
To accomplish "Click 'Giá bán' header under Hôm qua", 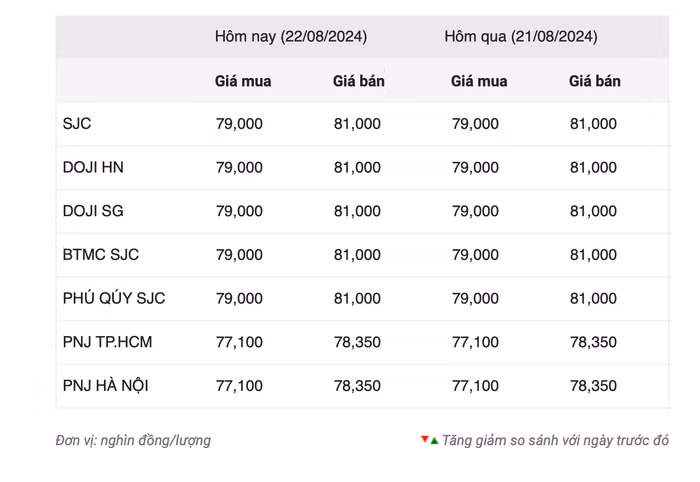I will coord(595,81).
